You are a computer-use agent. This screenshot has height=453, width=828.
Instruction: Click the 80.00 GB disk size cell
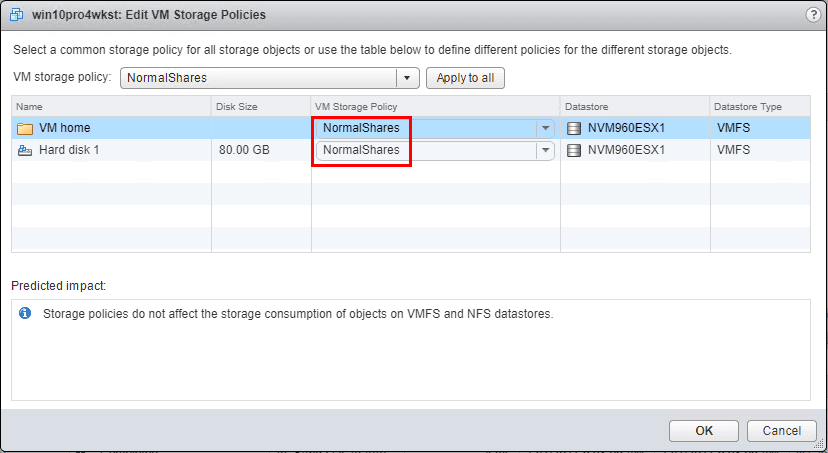244,150
